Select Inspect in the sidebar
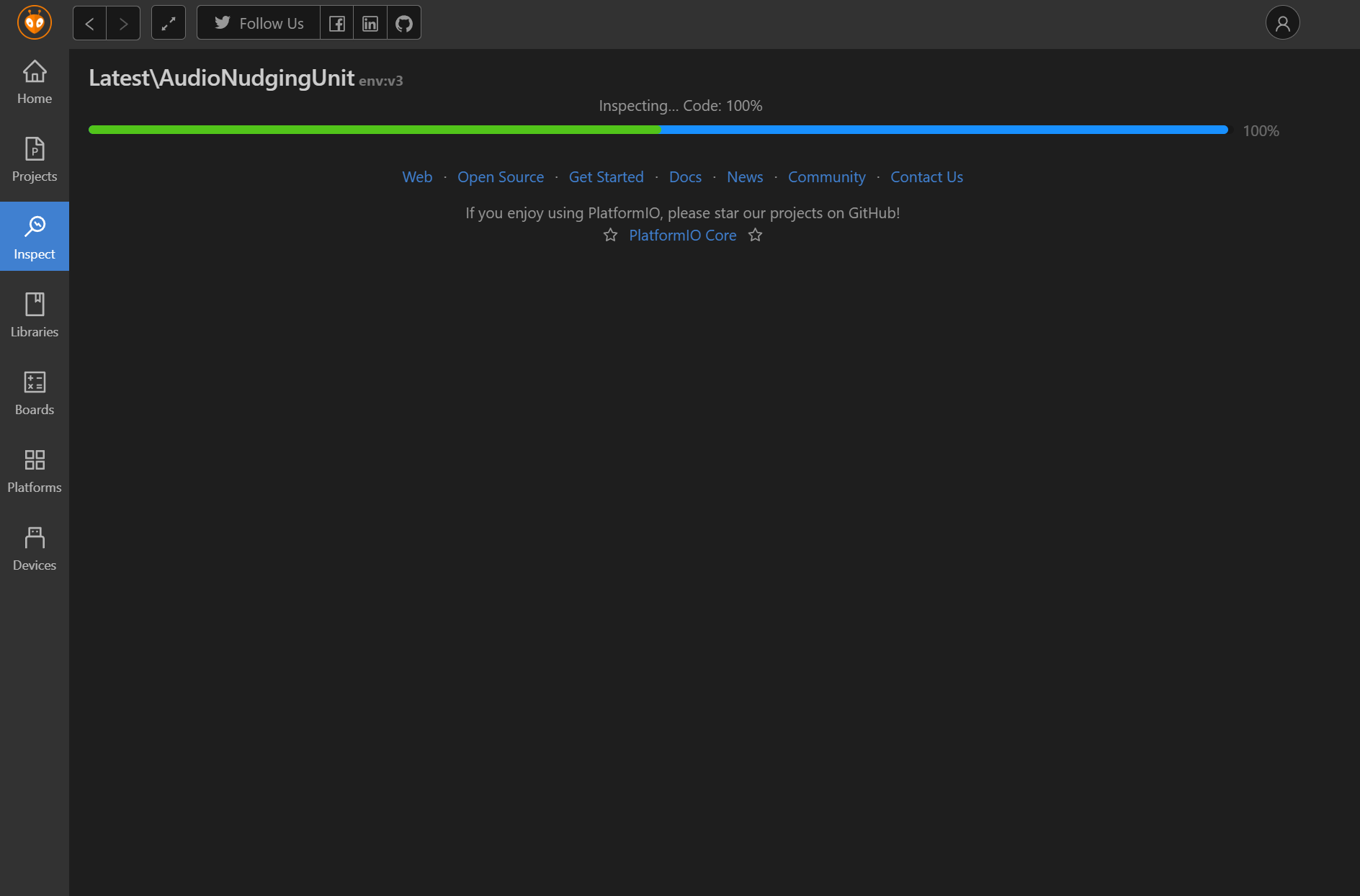 (35, 236)
